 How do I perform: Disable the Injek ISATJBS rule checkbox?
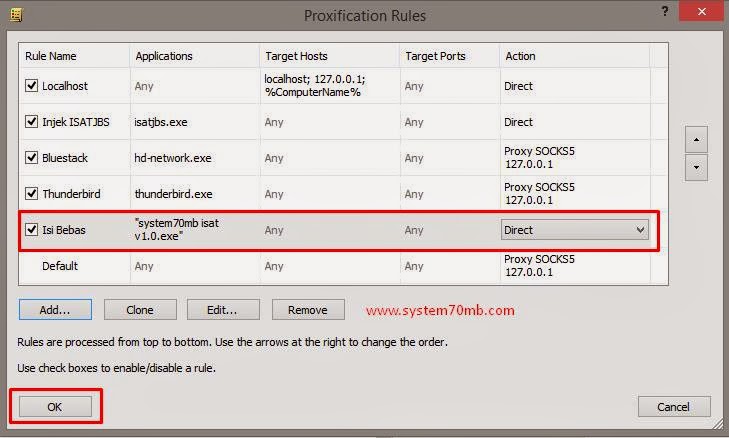point(31,121)
